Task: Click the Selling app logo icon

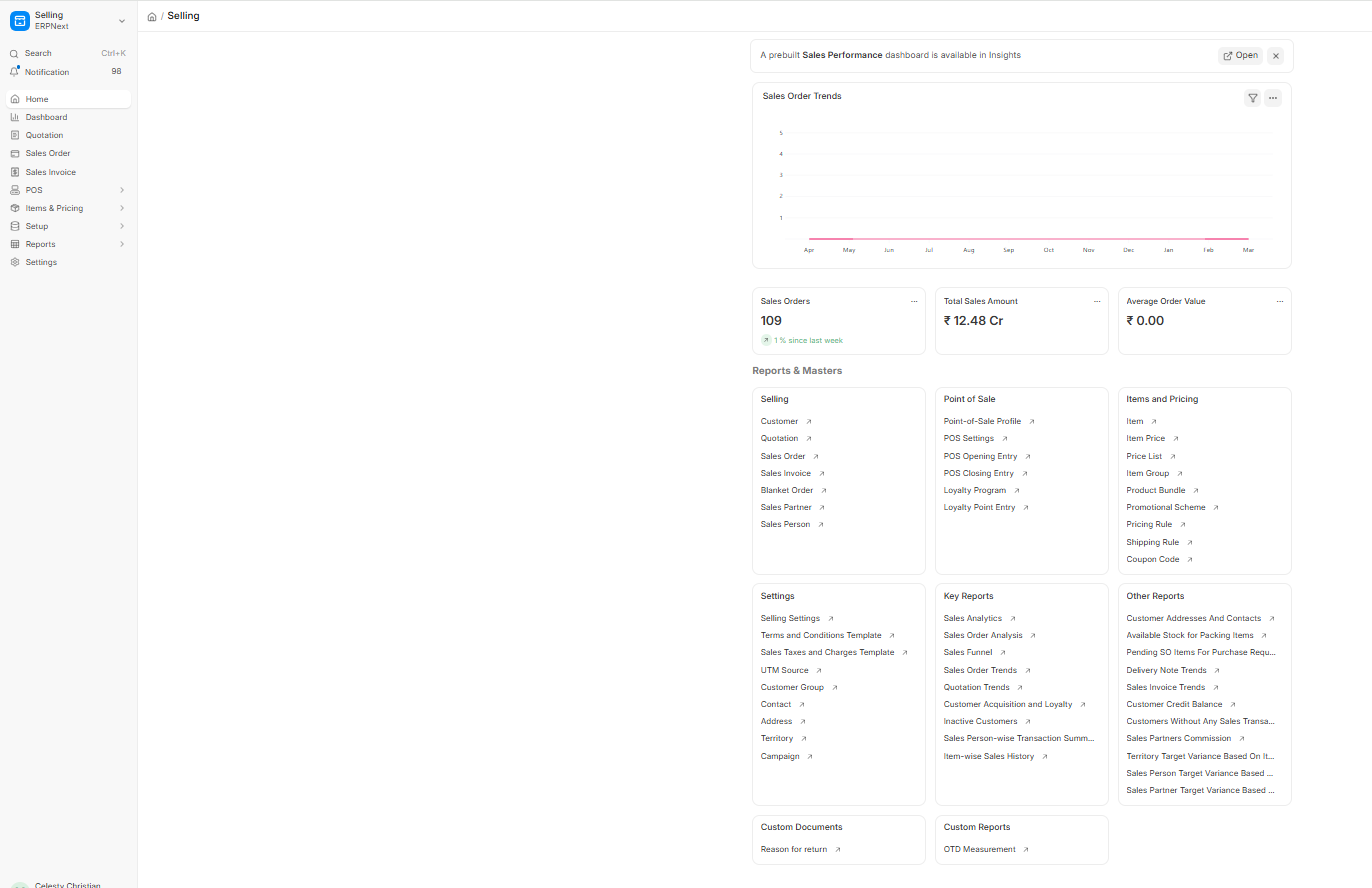Action: point(20,20)
